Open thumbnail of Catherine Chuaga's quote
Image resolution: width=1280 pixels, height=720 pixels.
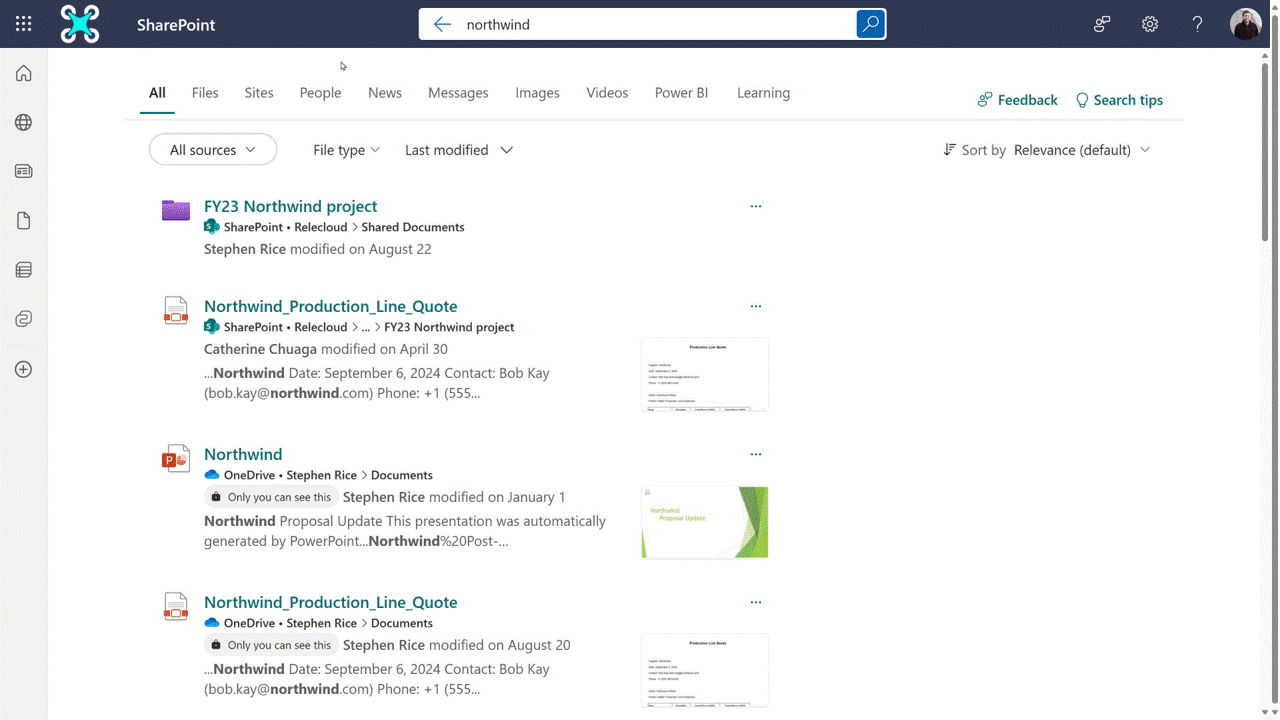pos(705,374)
